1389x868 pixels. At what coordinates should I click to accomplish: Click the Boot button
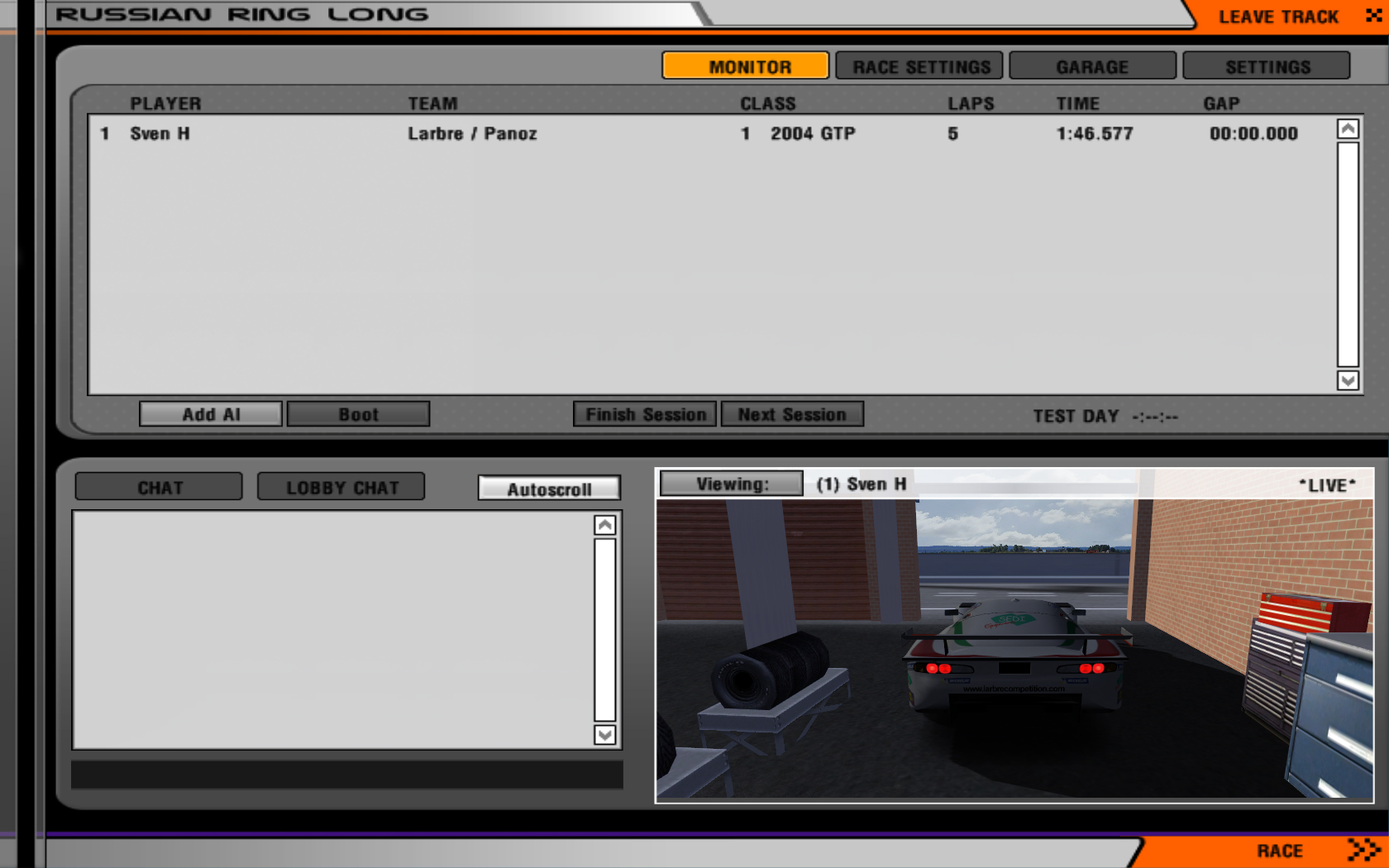[358, 414]
